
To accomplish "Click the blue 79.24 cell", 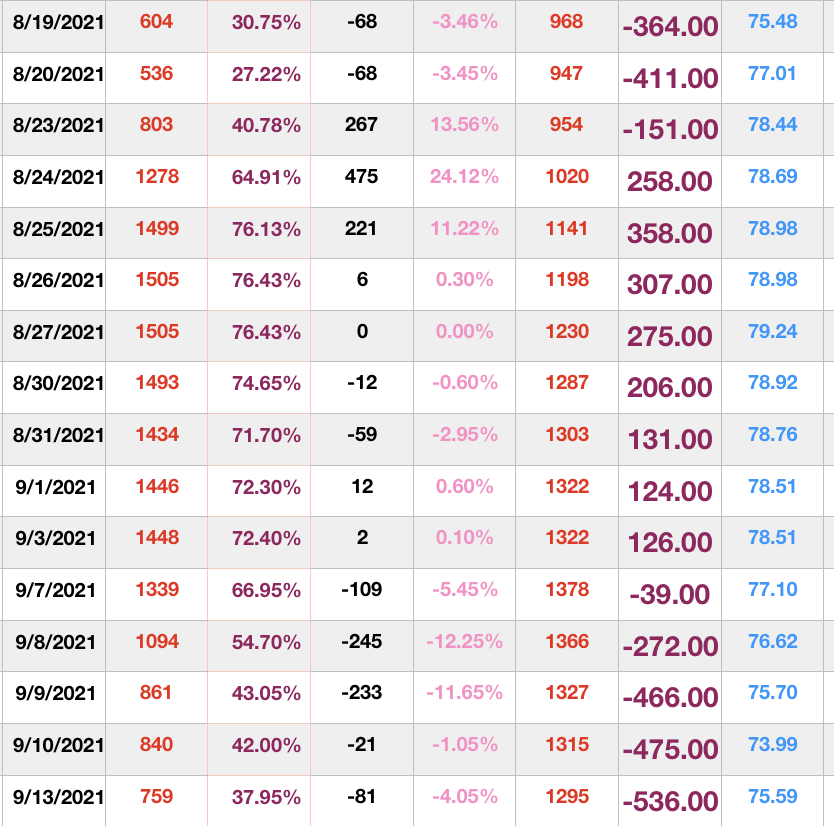I will pyautogui.click(x=773, y=331).
